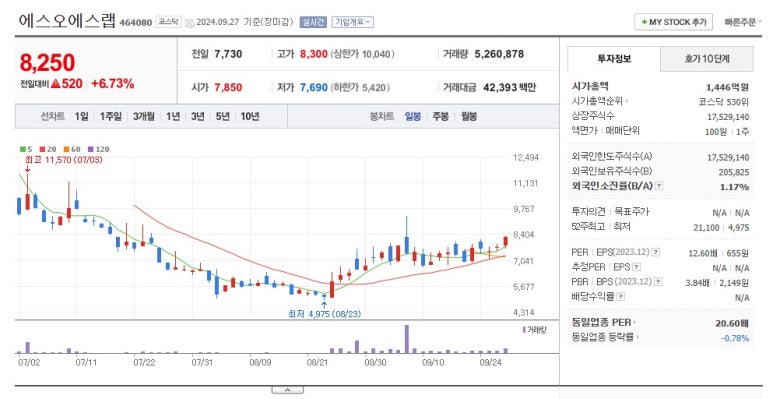Select the 10년 line chart period
The height and width of the screenshot is (399, 773).
point(250,116)
